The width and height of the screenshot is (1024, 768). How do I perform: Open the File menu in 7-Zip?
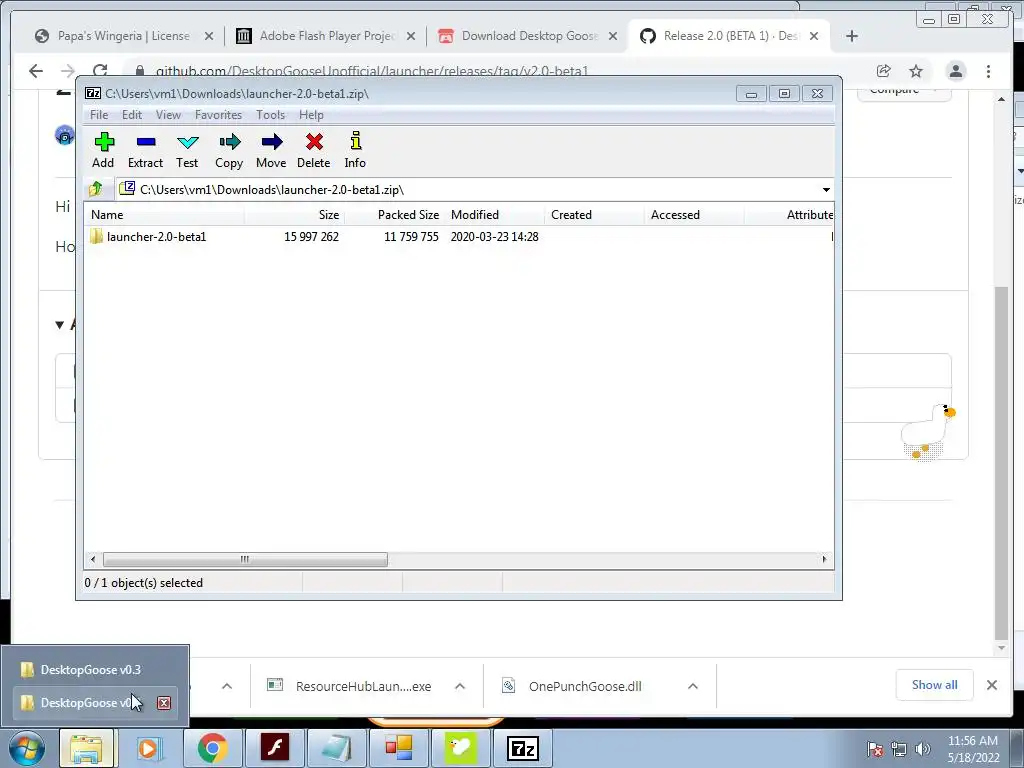99,115
